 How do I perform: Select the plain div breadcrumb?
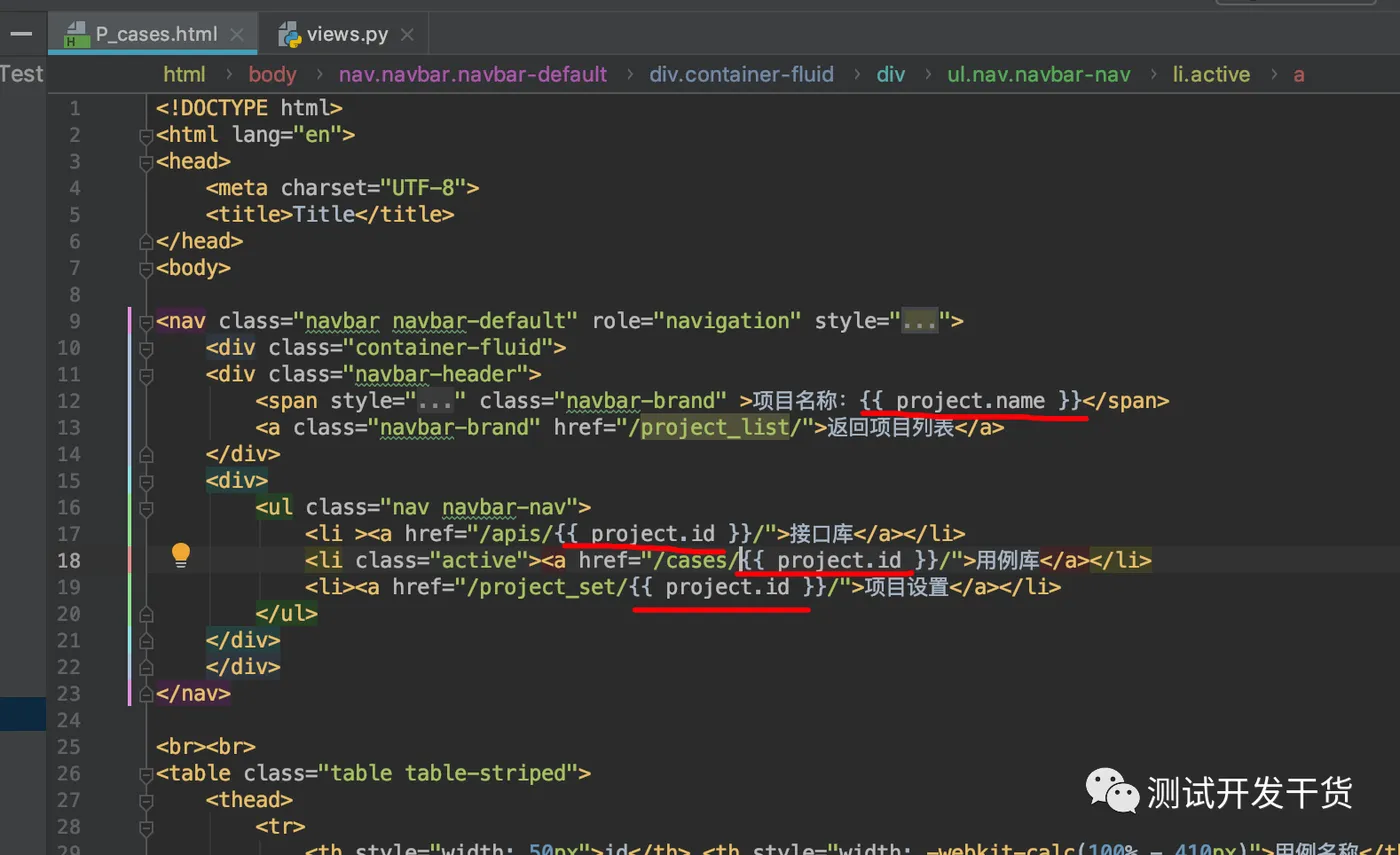coord(891,74)
